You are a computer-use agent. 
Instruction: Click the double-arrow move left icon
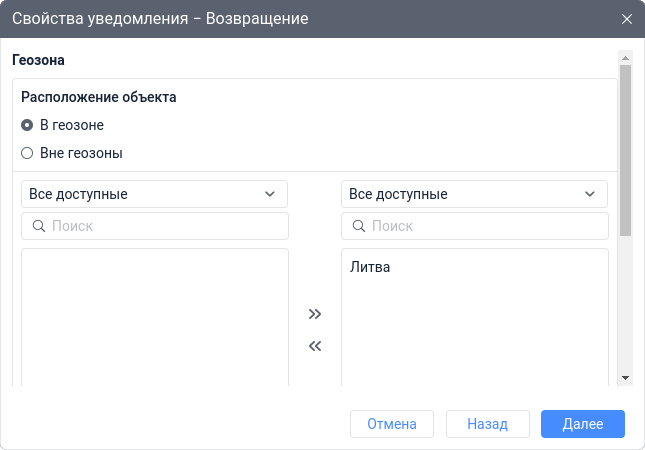coord(315,347)
